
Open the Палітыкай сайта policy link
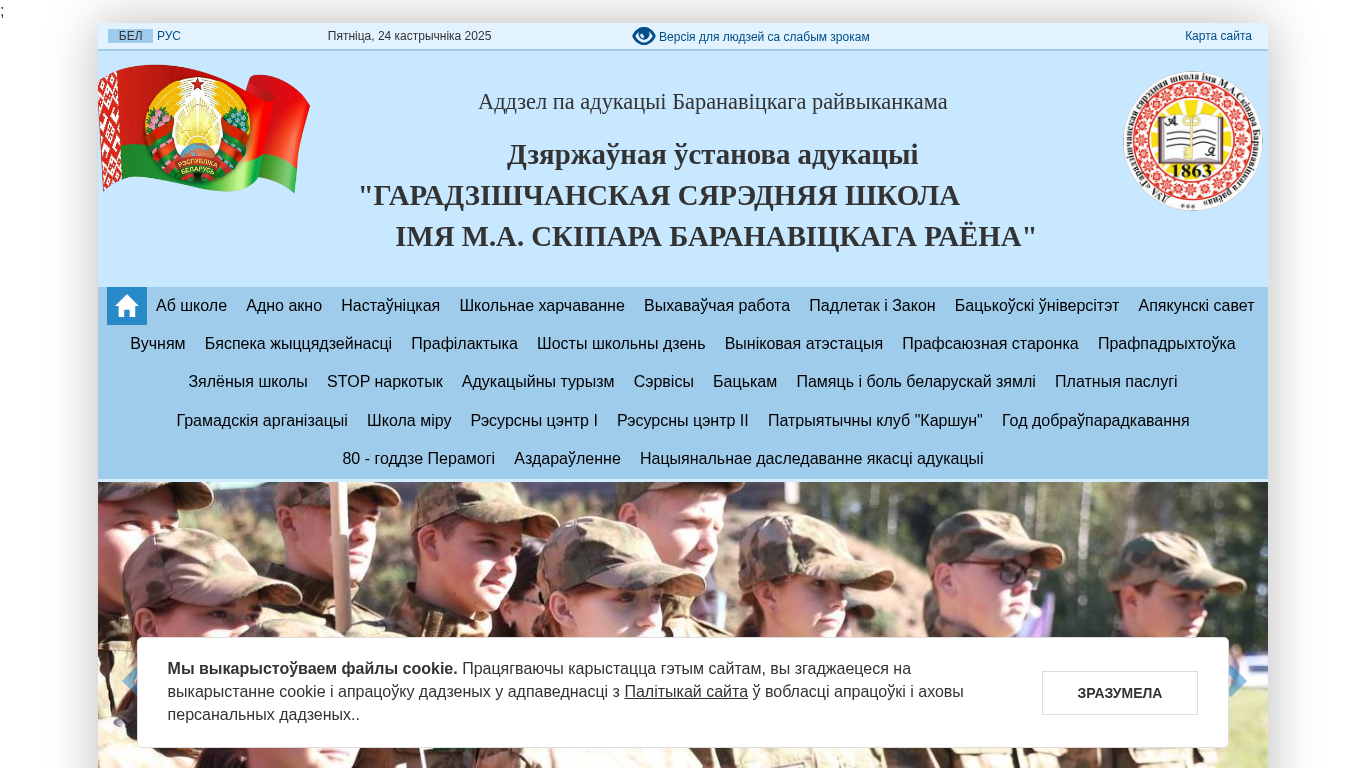[x=686, y=691]
